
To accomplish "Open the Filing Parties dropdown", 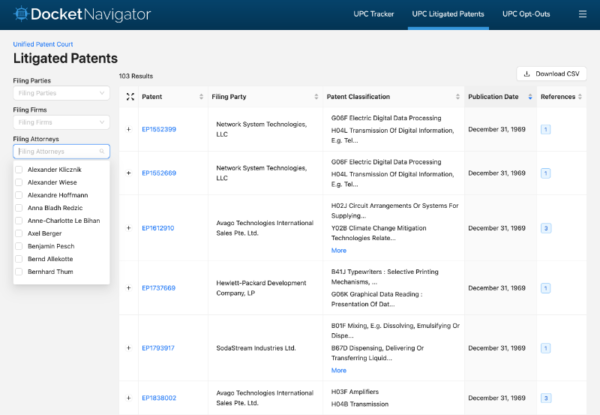I will [61, 93].
